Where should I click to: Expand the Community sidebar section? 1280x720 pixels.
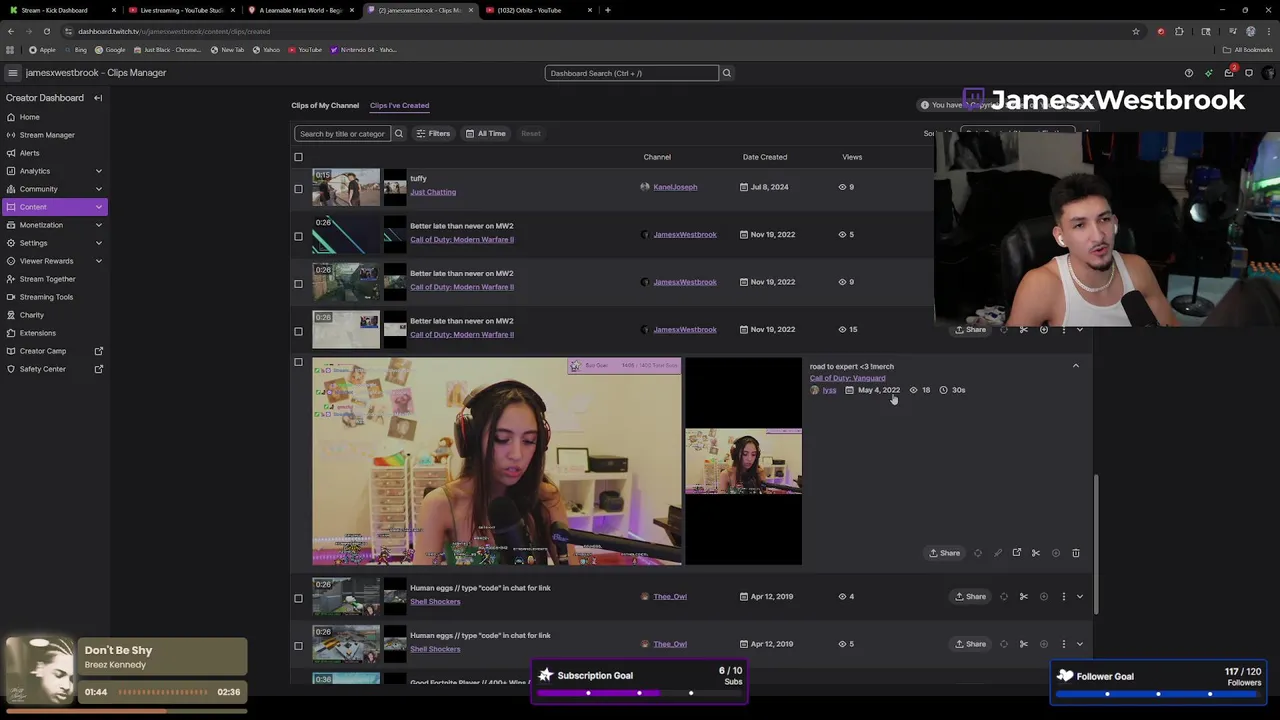pyautogui.click(x=98, y=189)
